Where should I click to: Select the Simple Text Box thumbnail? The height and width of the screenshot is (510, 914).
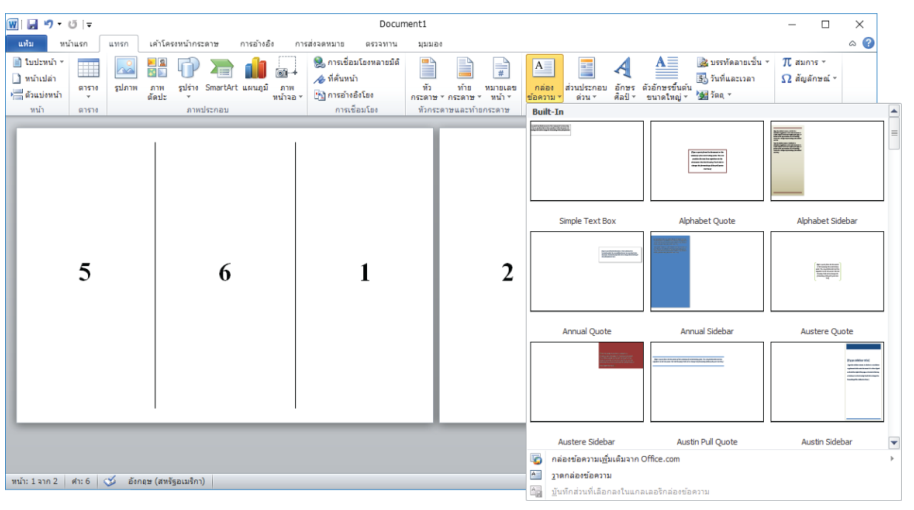pos(587,161)
